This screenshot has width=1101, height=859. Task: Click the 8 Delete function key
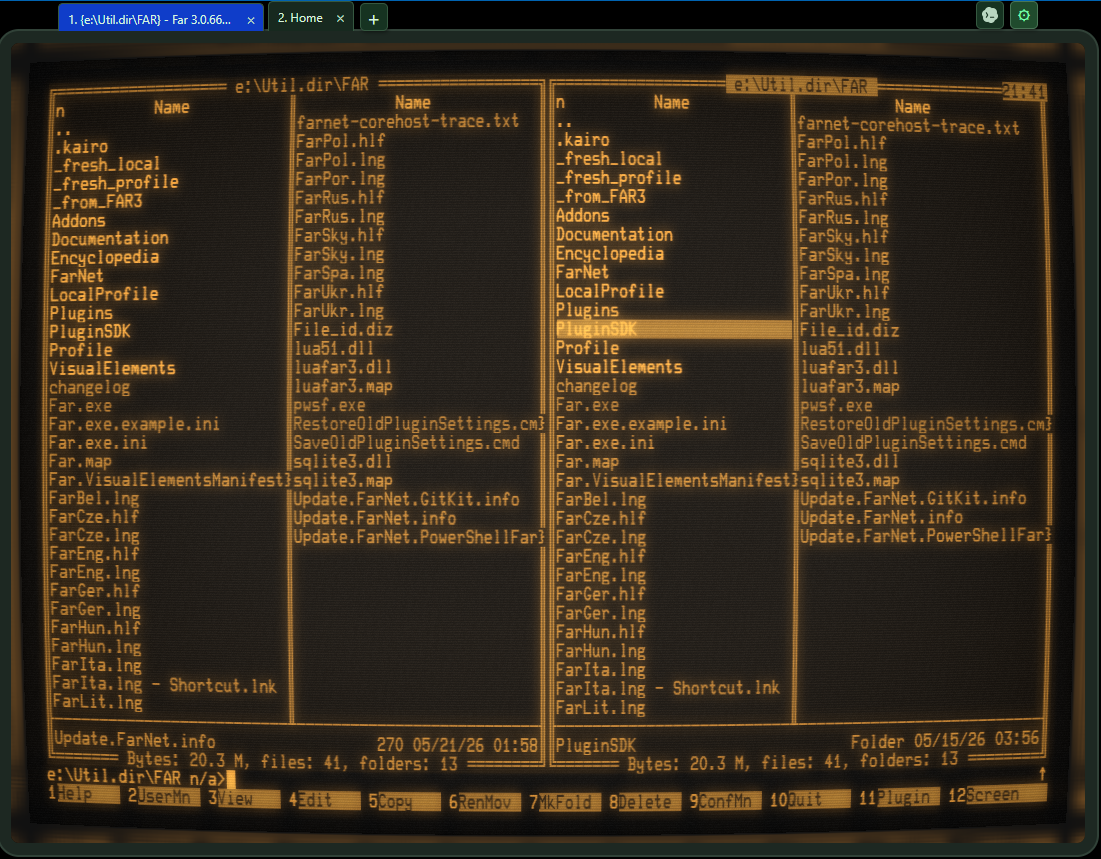(645, 801)
